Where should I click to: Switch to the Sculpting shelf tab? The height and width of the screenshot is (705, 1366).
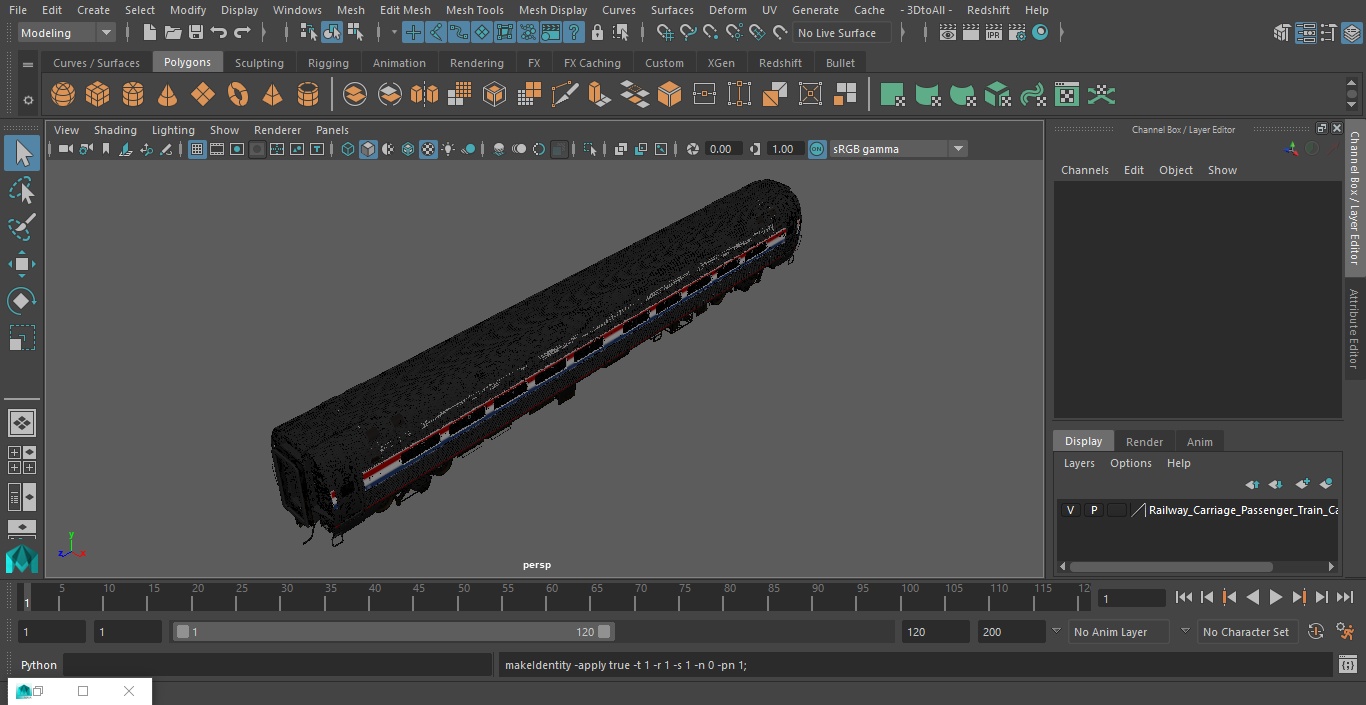point(259,63)
